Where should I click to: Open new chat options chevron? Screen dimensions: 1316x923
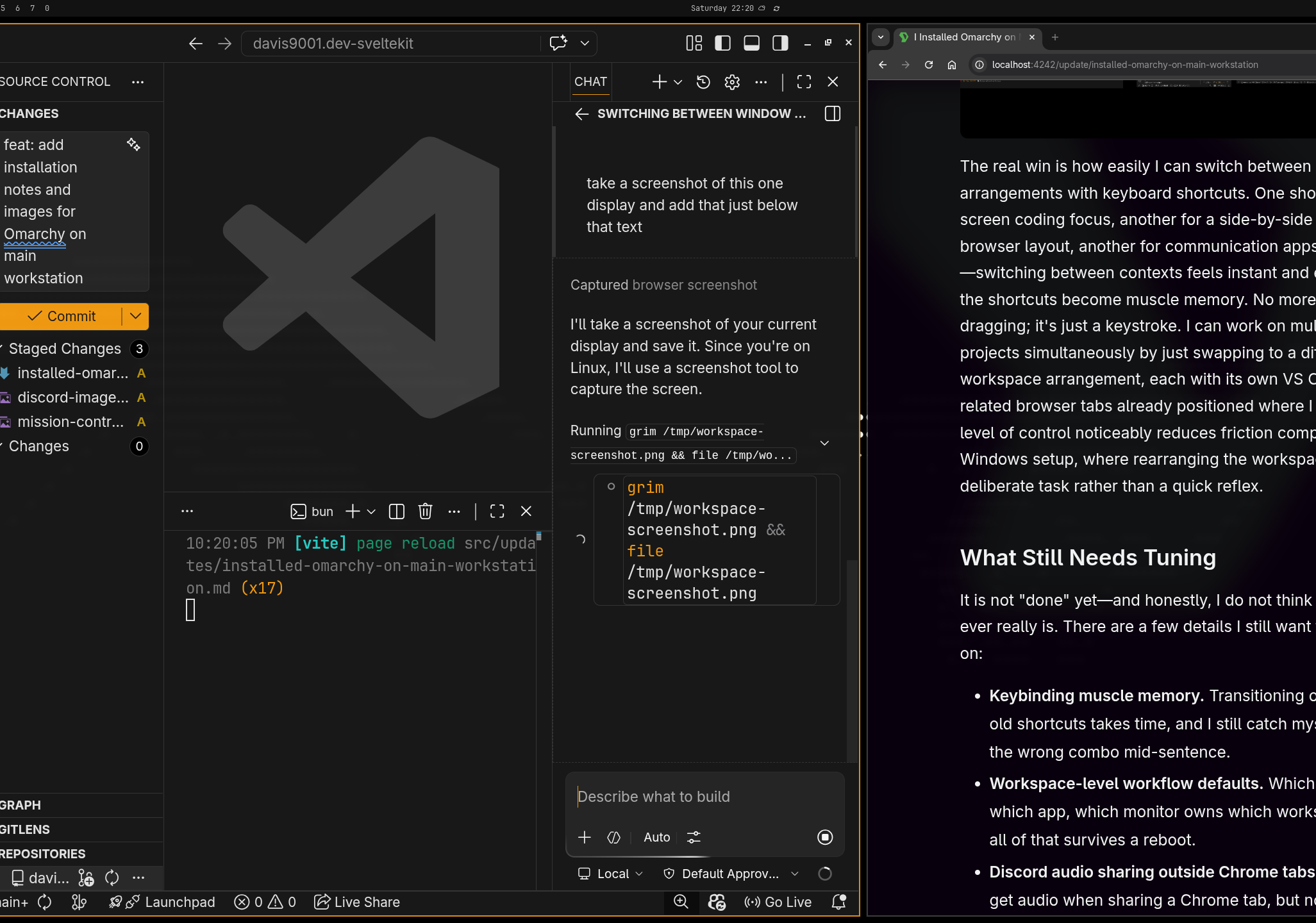pos(678,82)
